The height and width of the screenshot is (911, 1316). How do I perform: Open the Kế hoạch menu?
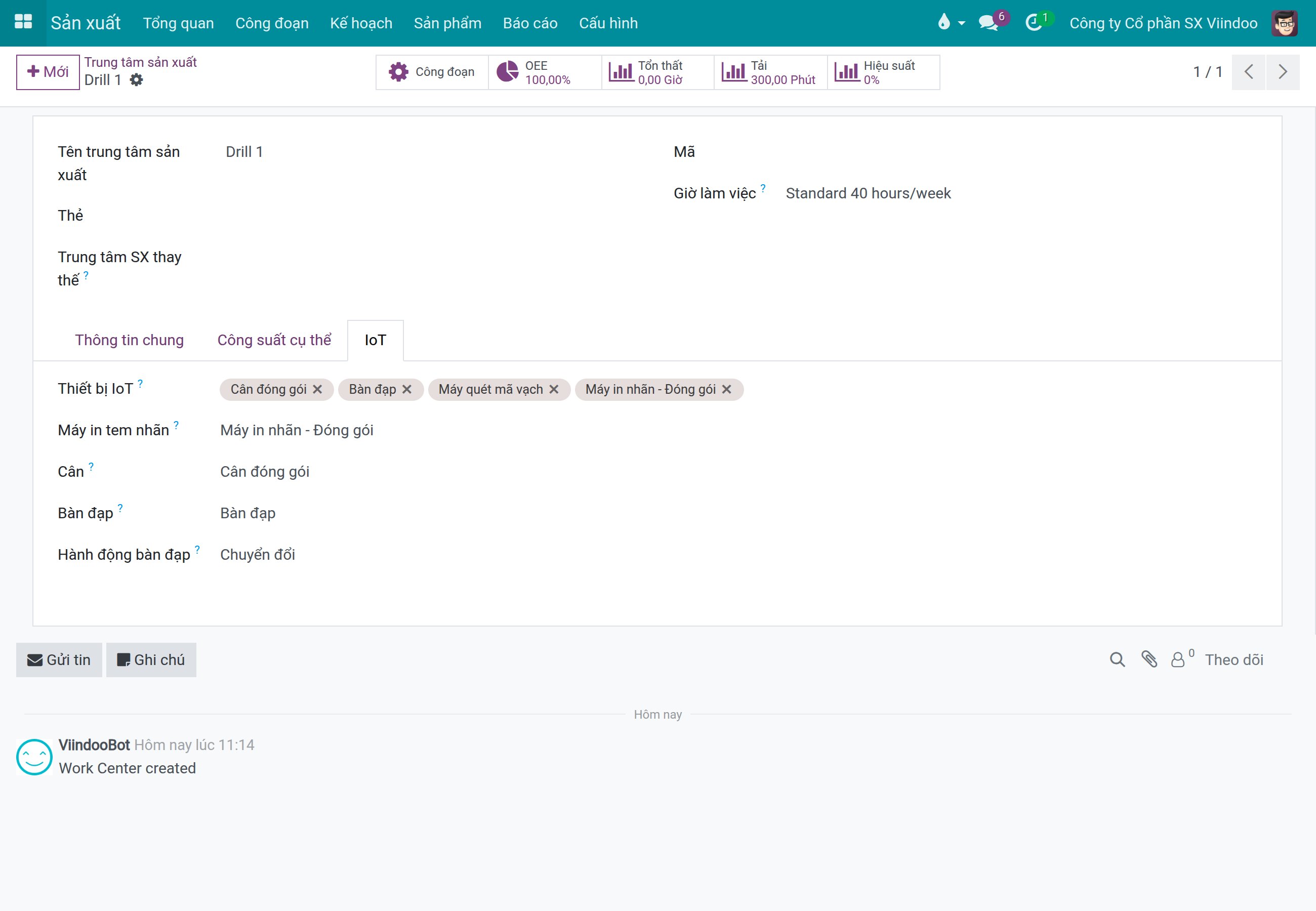pos(361,23)
